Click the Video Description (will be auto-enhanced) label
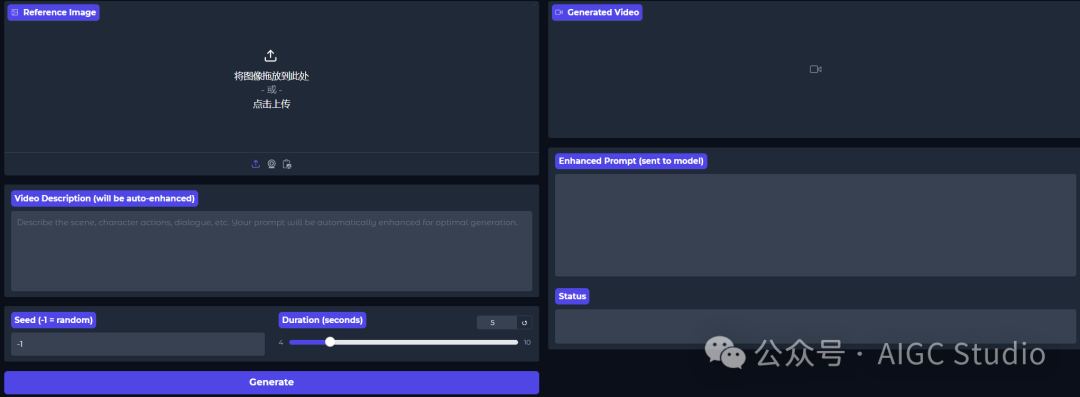The height and width of the screenshot is (397, 1080). (105, 198)
